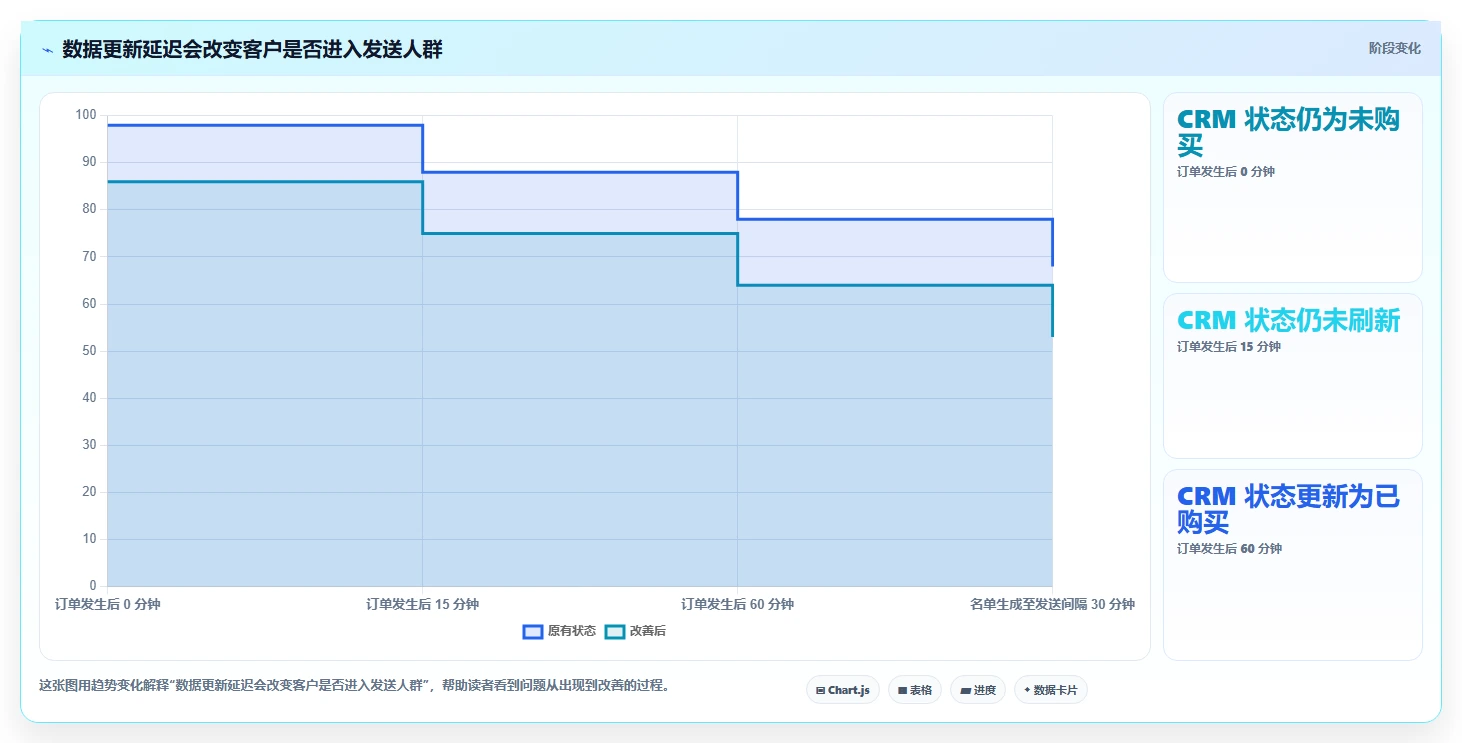This screenshot has height=743, width=1462.
Task: Open the CRM 状态仍为未购买 card
Action: coord(1292,187)
